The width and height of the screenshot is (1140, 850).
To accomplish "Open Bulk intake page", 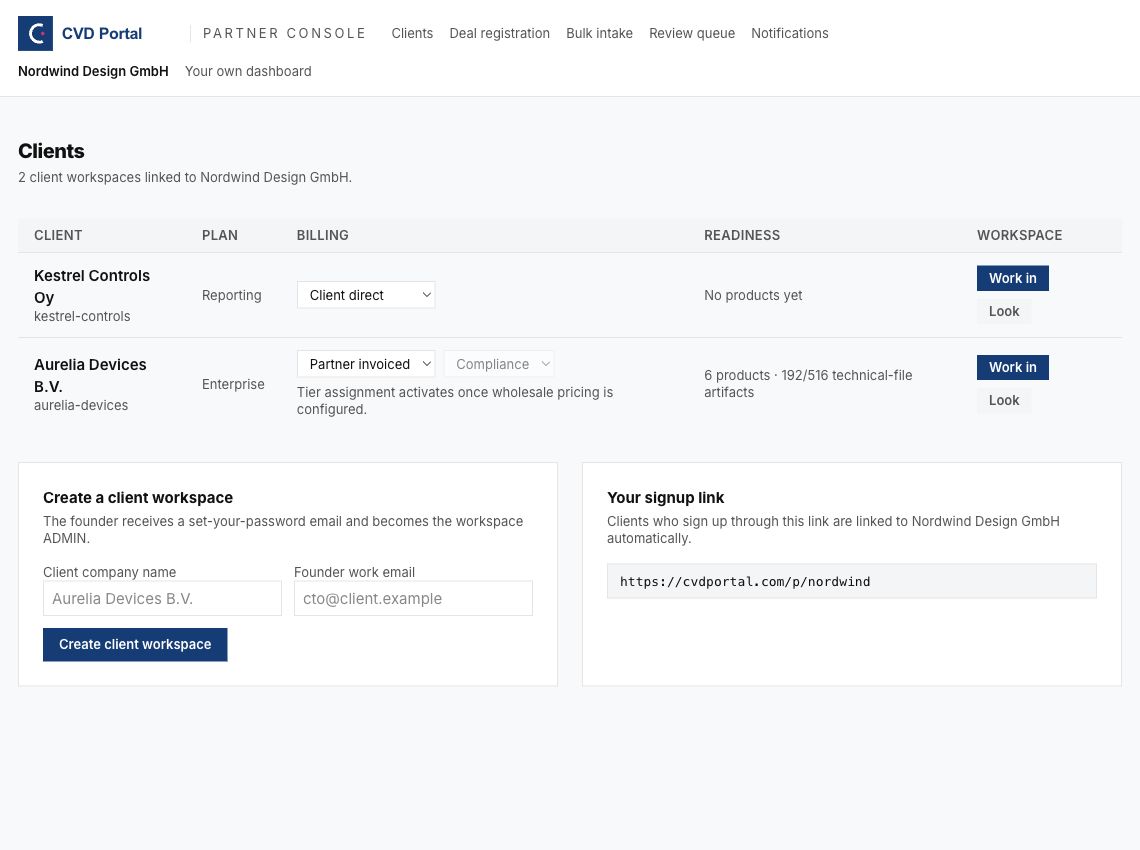I will click(599, 33).
